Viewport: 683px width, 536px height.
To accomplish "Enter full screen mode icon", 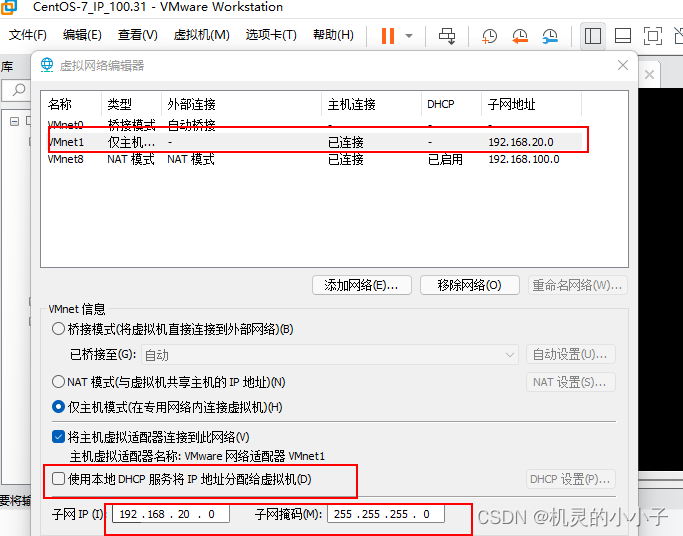I will coord(653,36).
